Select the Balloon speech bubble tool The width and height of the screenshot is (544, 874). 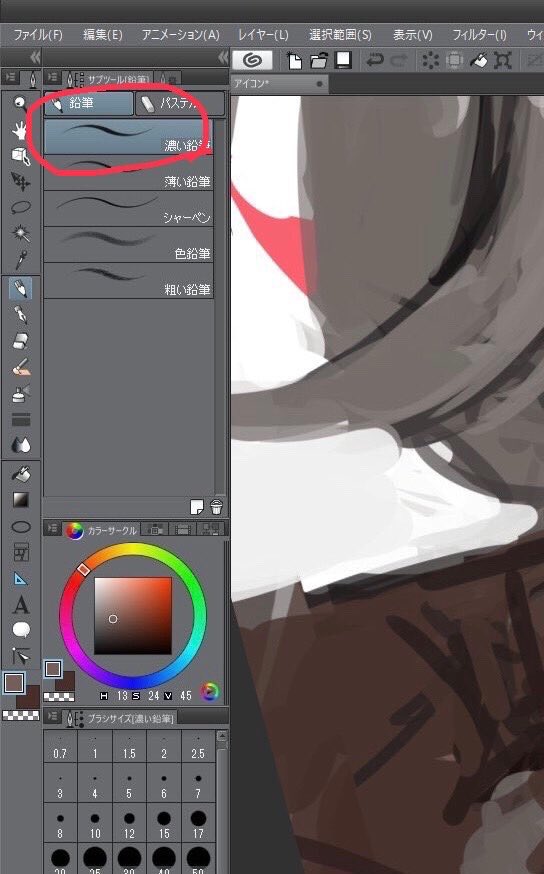20,630
